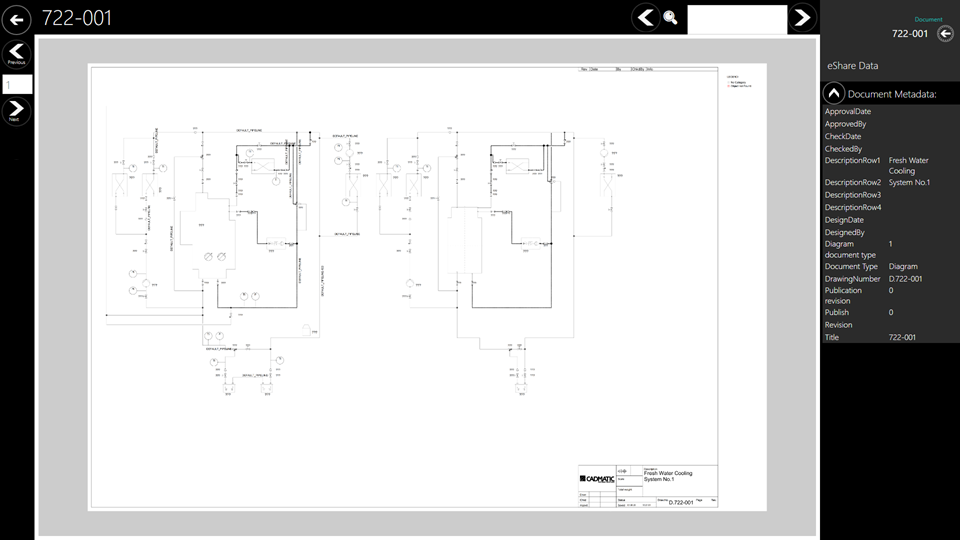This screenshot has height=540, width=960.
Task: Click the 722-001 page heading
Action: pyautogui.click(x=77, y=18)
